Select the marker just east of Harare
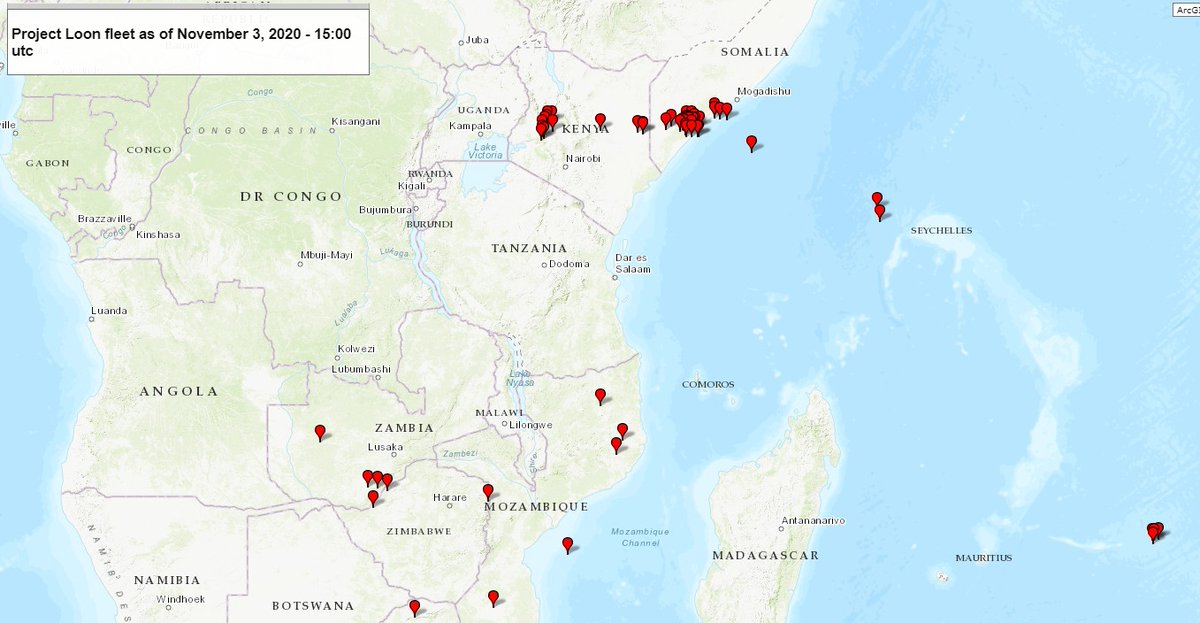1200x623 pixels. point(488,491)
